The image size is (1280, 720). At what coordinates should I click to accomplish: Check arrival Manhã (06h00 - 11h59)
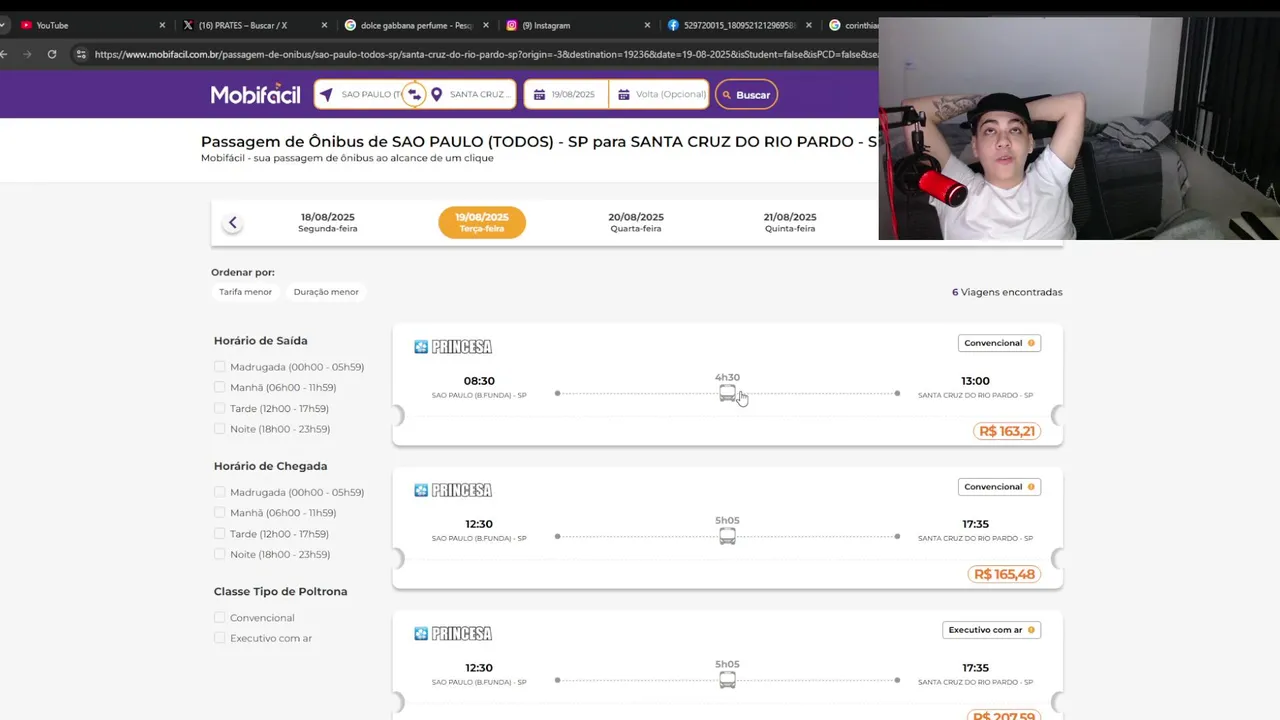click(x=219, y=513)
